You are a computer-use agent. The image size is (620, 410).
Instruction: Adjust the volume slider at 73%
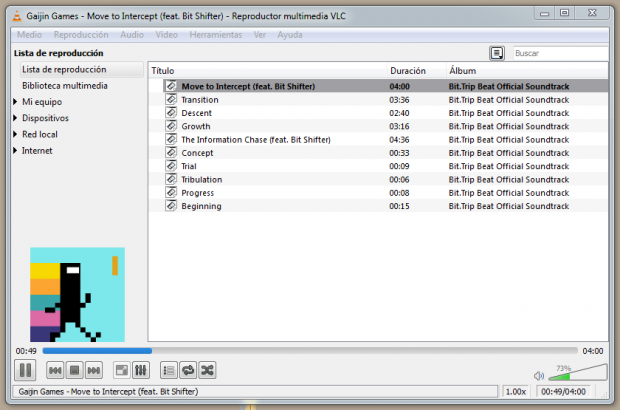click(578, 373)
